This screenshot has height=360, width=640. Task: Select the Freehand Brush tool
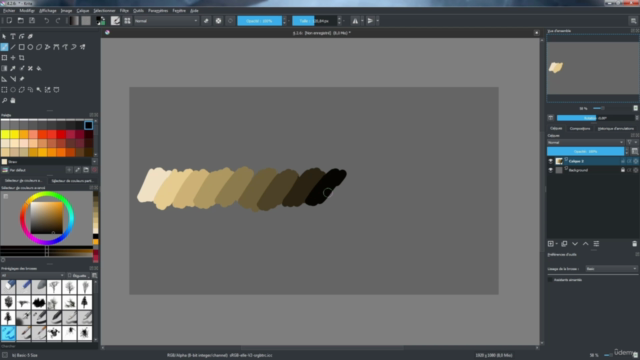click(x=4, y=47)
